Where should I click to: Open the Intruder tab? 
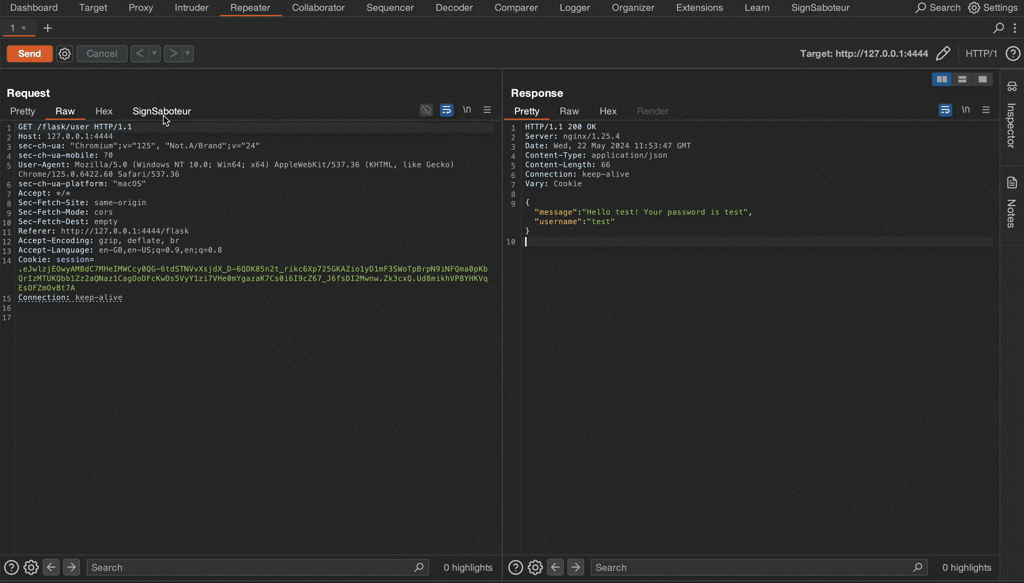point(191,8)
